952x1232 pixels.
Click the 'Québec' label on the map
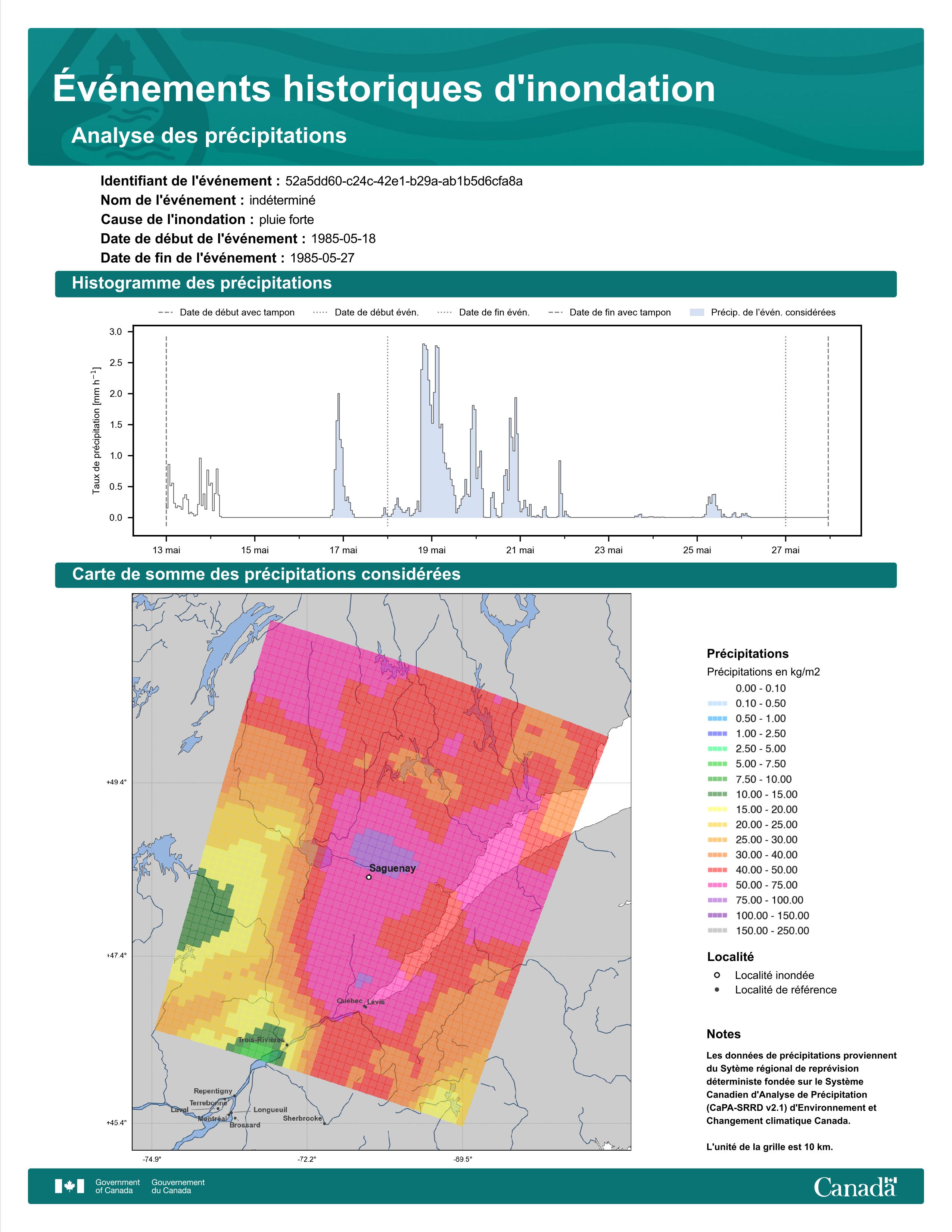coord(350,1001)
